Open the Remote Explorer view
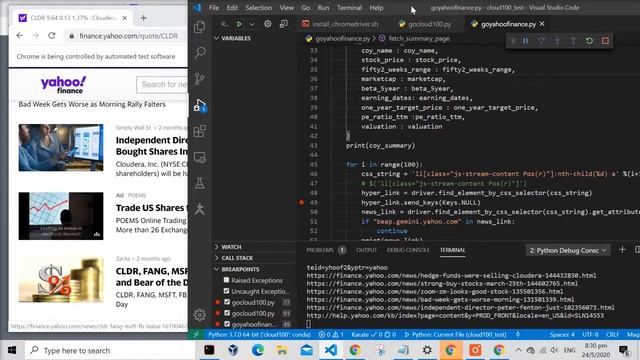The width and height of the screenshot is (640, 360). point(200,158)
